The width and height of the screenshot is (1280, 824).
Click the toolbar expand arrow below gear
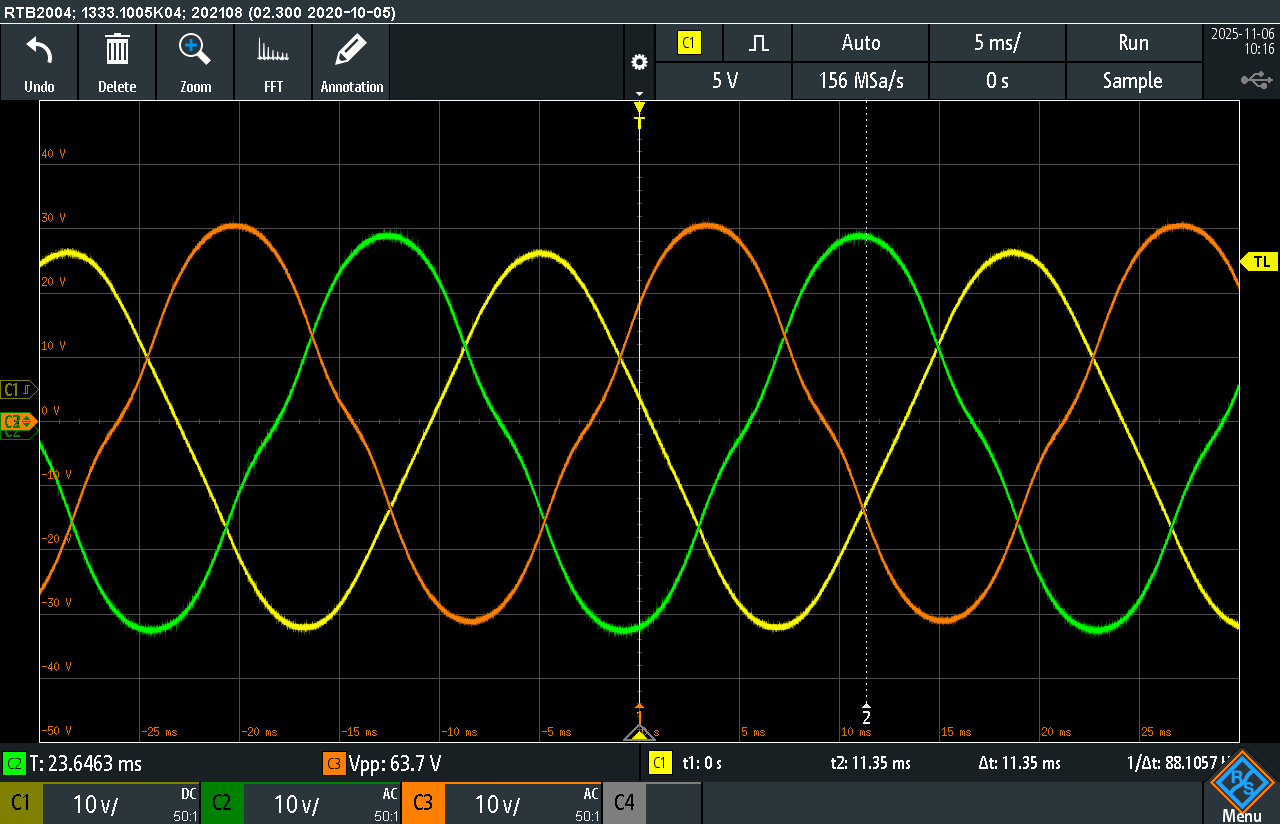point(639,93)
